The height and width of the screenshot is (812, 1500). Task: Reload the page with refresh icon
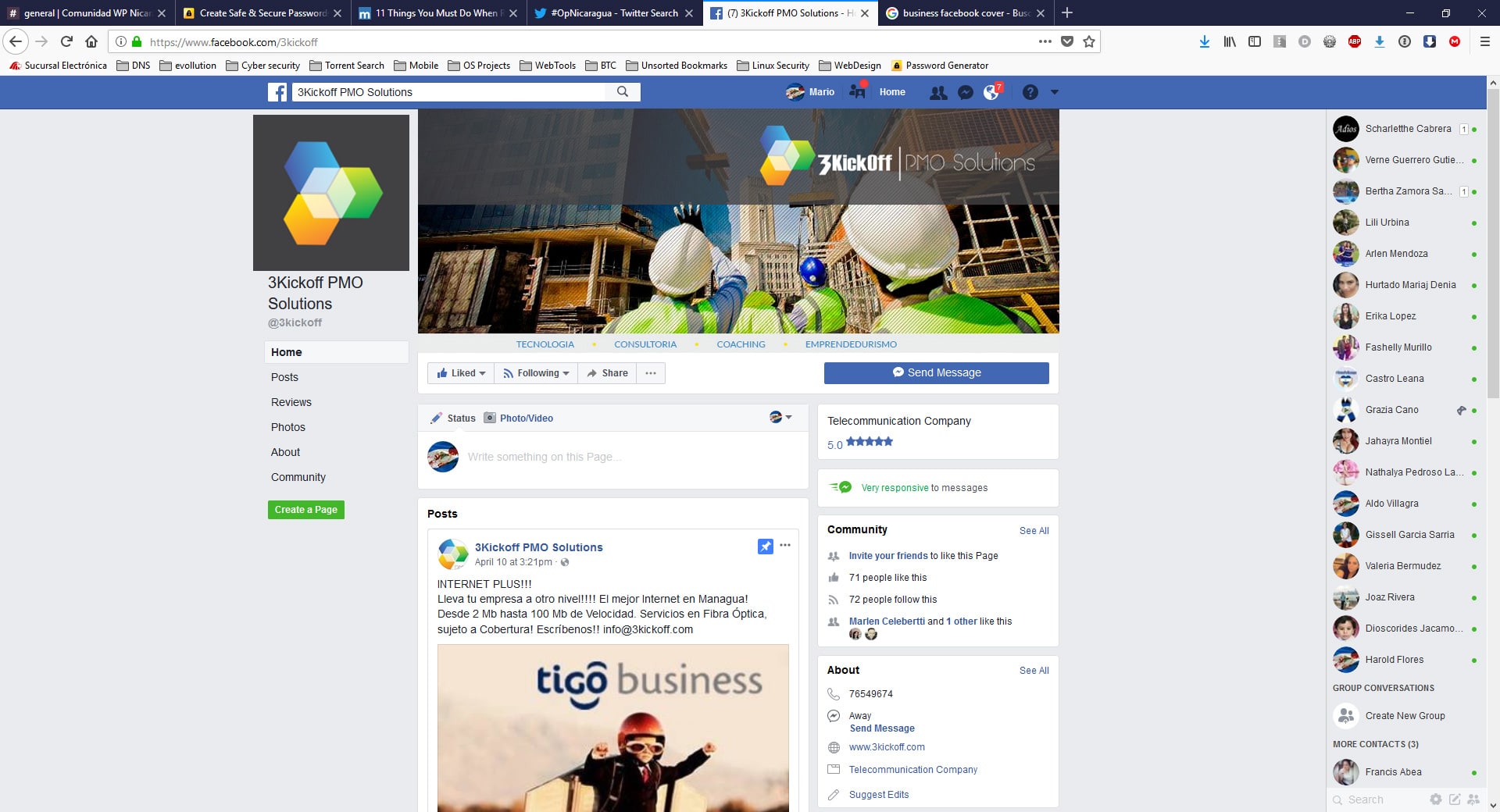coord(66,41)
